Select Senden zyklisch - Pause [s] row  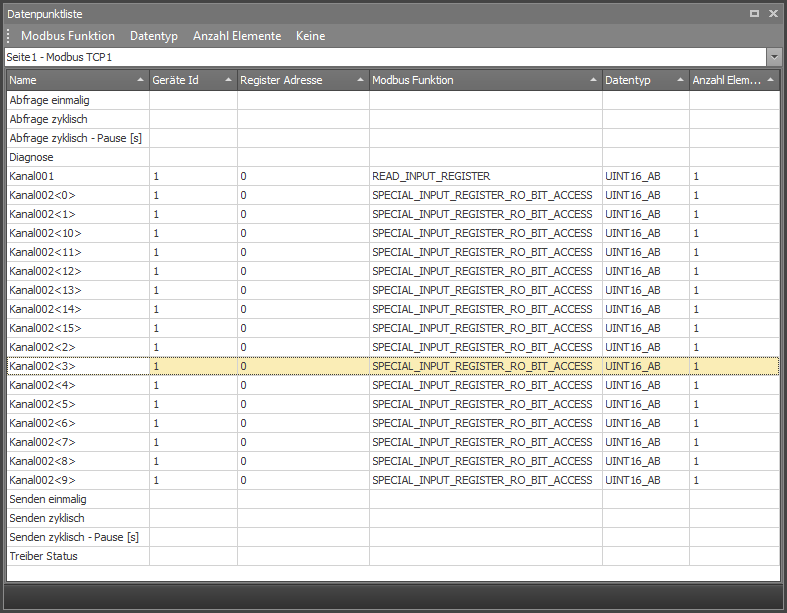393,538
